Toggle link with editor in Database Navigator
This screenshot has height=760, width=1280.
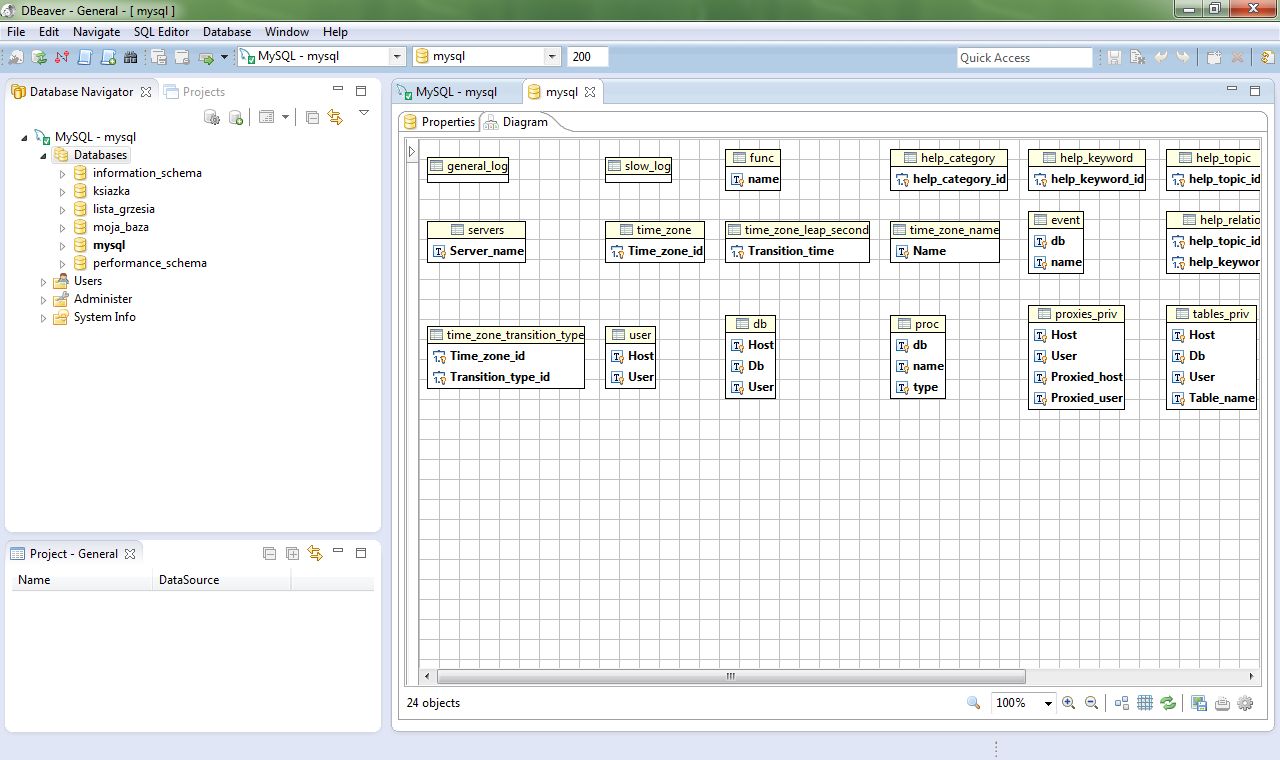click(x=335, y=117)
